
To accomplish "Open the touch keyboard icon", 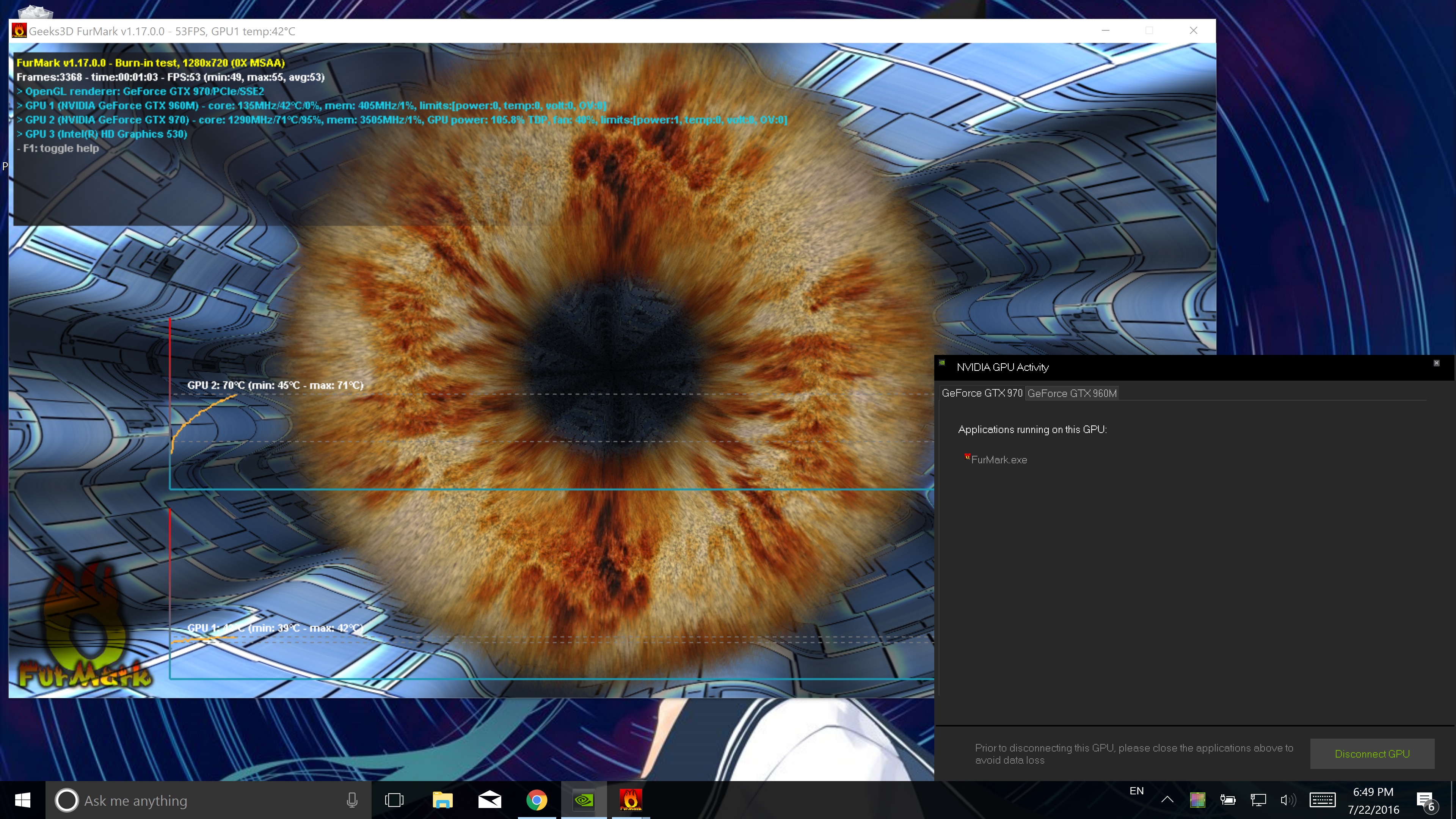I will 1323,800.
